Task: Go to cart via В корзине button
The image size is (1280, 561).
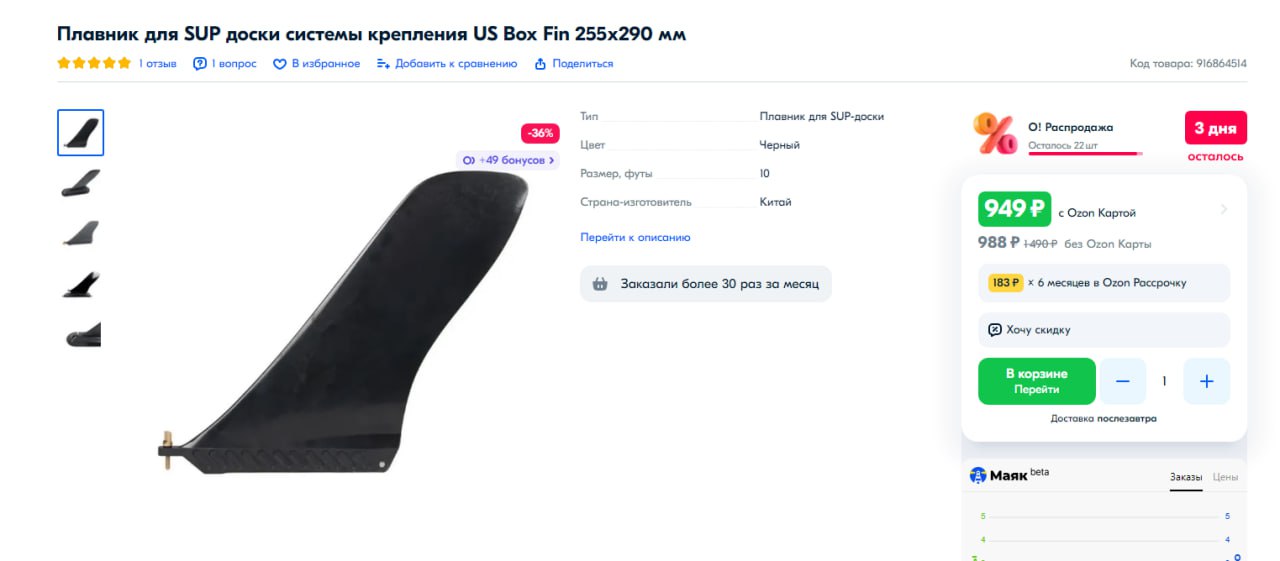Action: (1037, 381)
